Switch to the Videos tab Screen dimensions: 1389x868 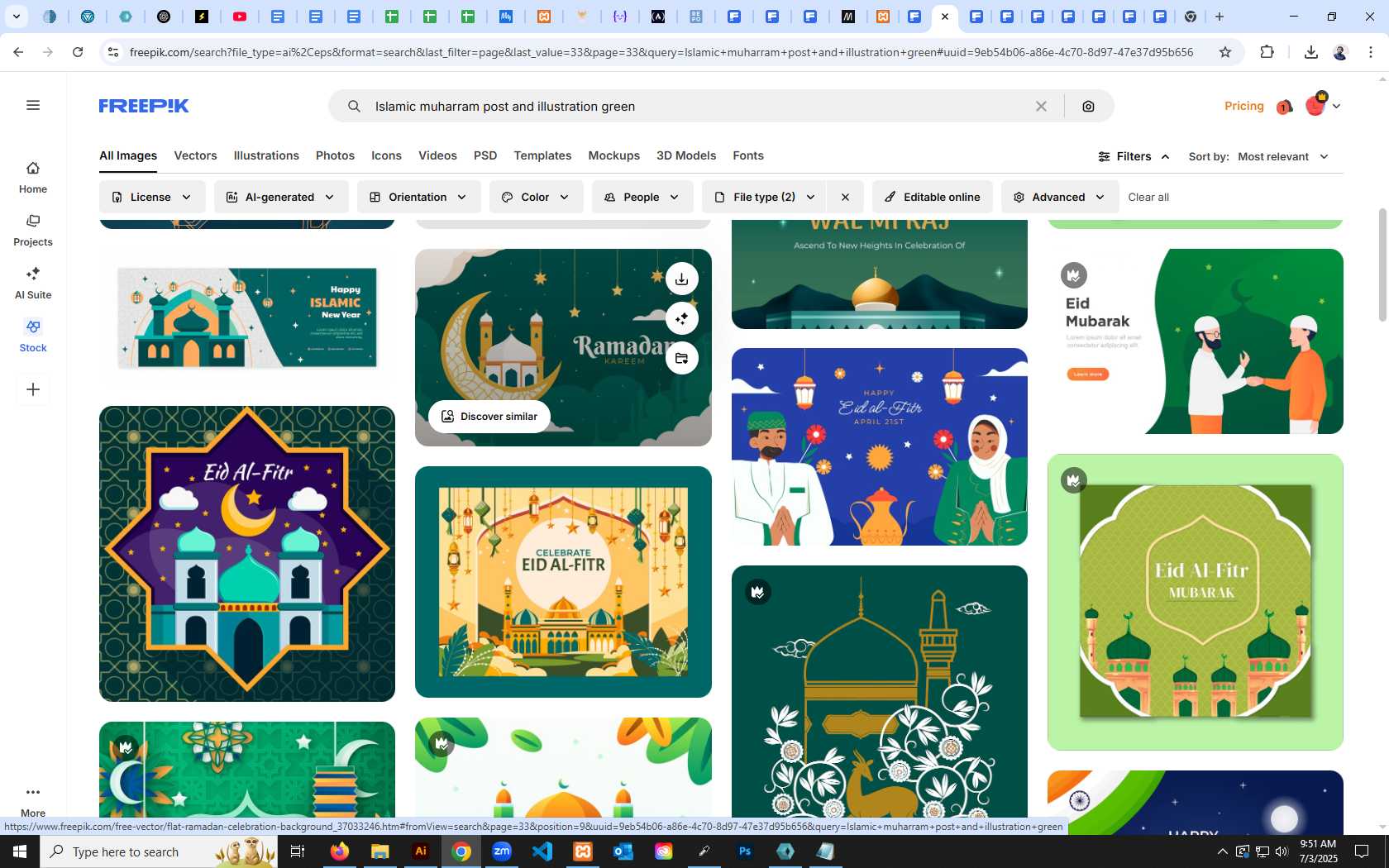[x=437, y=155]
